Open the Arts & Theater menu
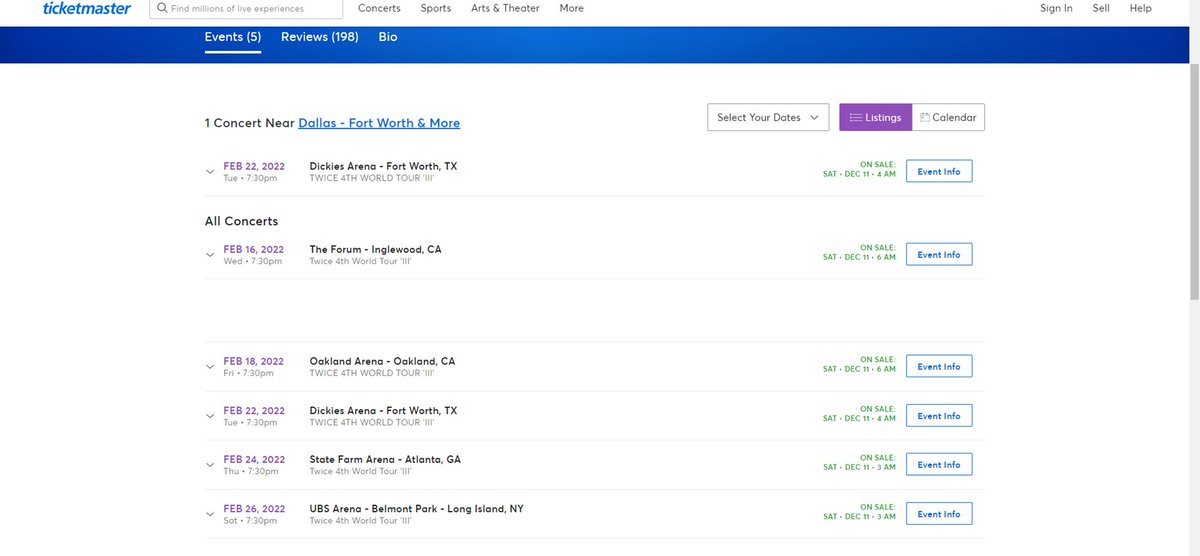This screenshot has width=1200, height=556. [x=505, y=8]
